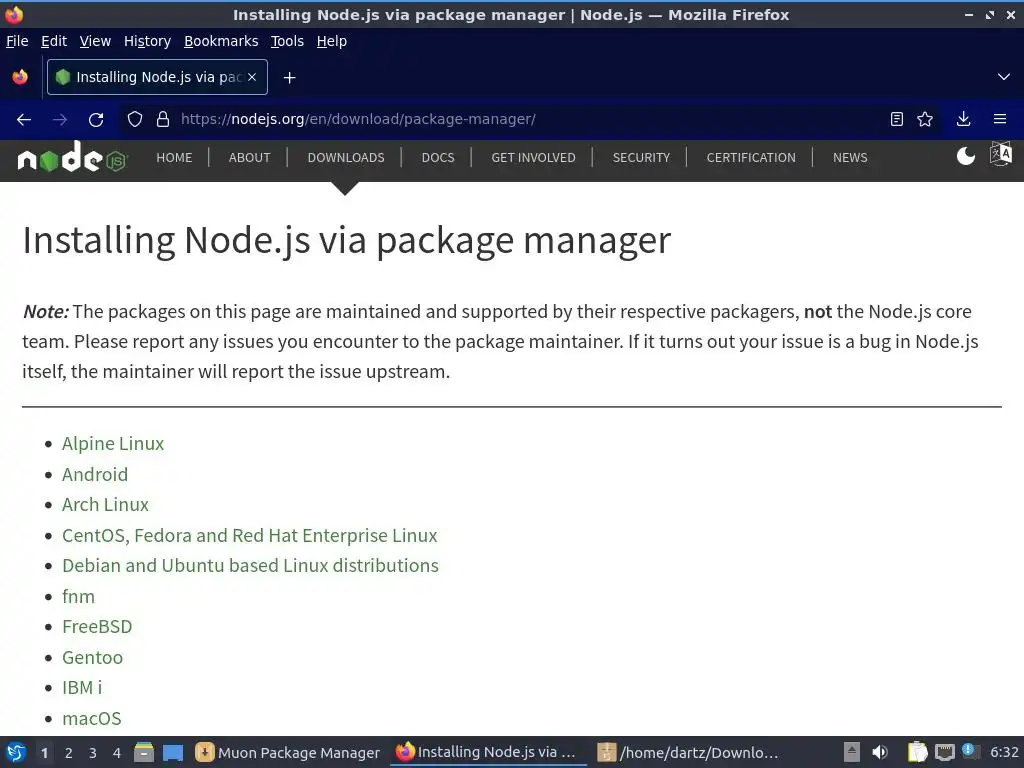Image resolution: width=1024 pixels, height=768 pixels.
Task: Click the removable media eject tray icon
Action: tap(851, 752)
